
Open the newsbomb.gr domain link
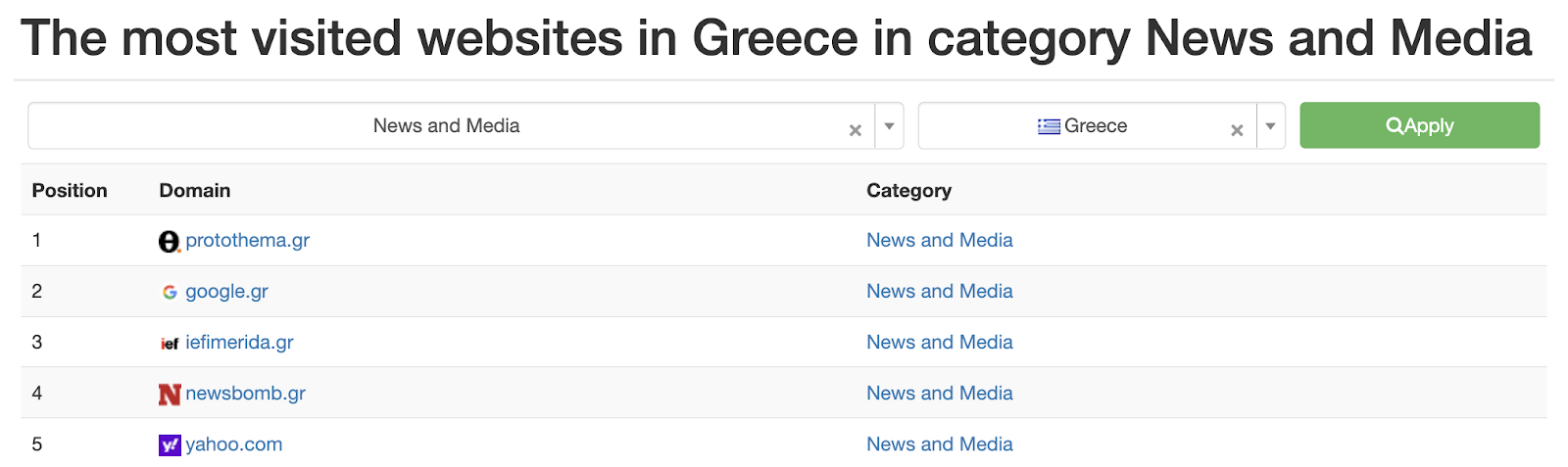coord(245,394)
